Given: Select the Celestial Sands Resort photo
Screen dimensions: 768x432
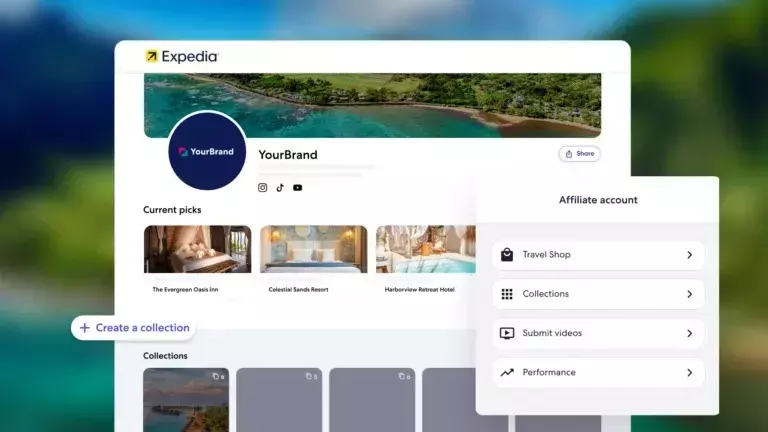Looking at the screenshot, I should (313, 249).
